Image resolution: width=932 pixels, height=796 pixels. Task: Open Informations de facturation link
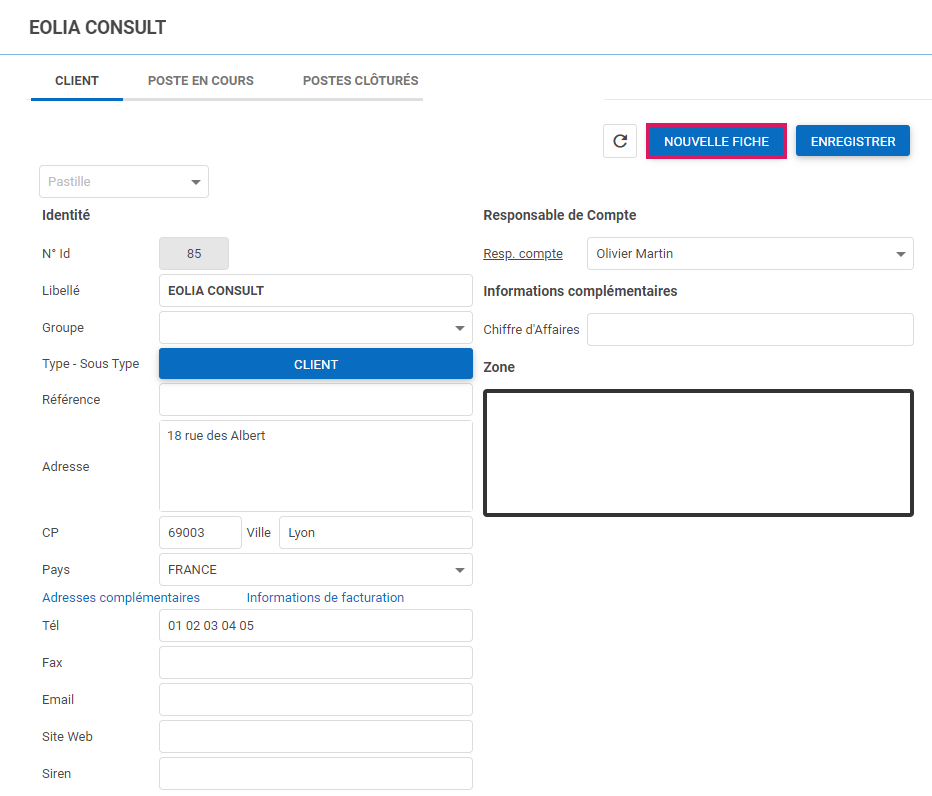point(325,598)
